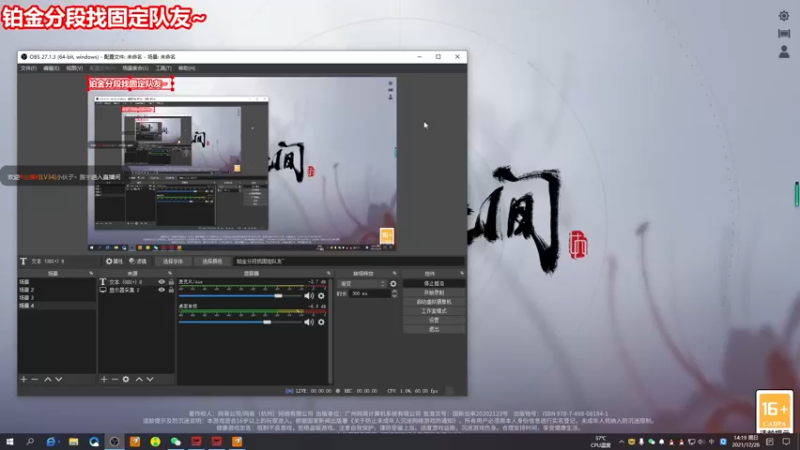Remove selected scene with minus icon

tap(35, 379)
